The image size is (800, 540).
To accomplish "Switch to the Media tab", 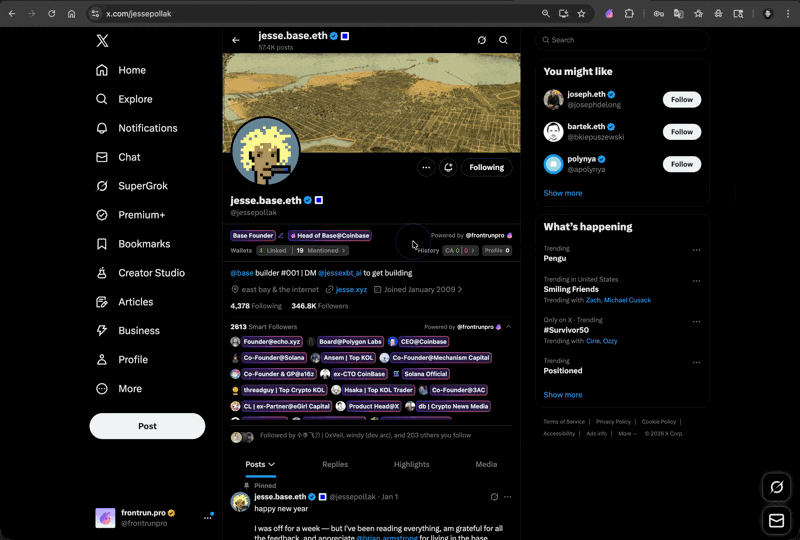I will (x=486, y=464).
